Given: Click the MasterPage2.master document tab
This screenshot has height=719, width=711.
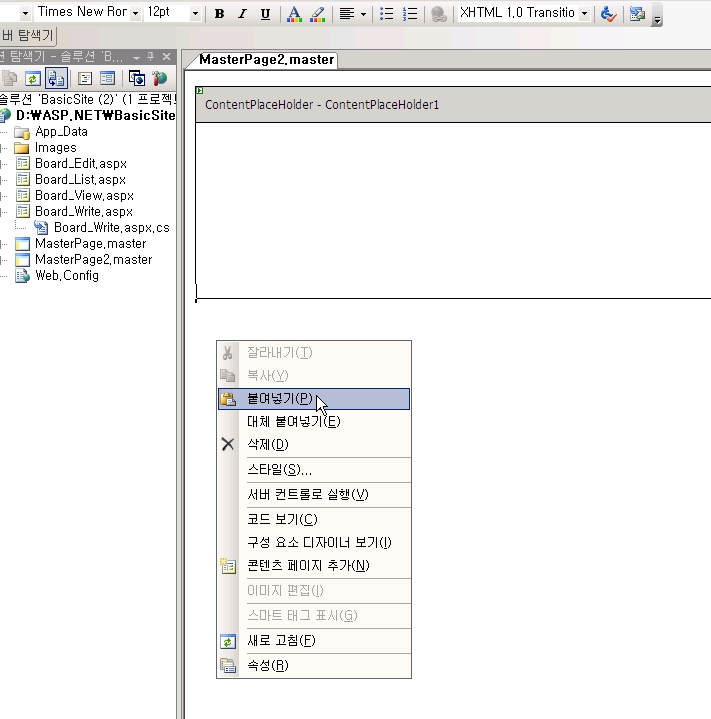Looking at the screenshot, I should pyautogui.click(x=266, y=60).
